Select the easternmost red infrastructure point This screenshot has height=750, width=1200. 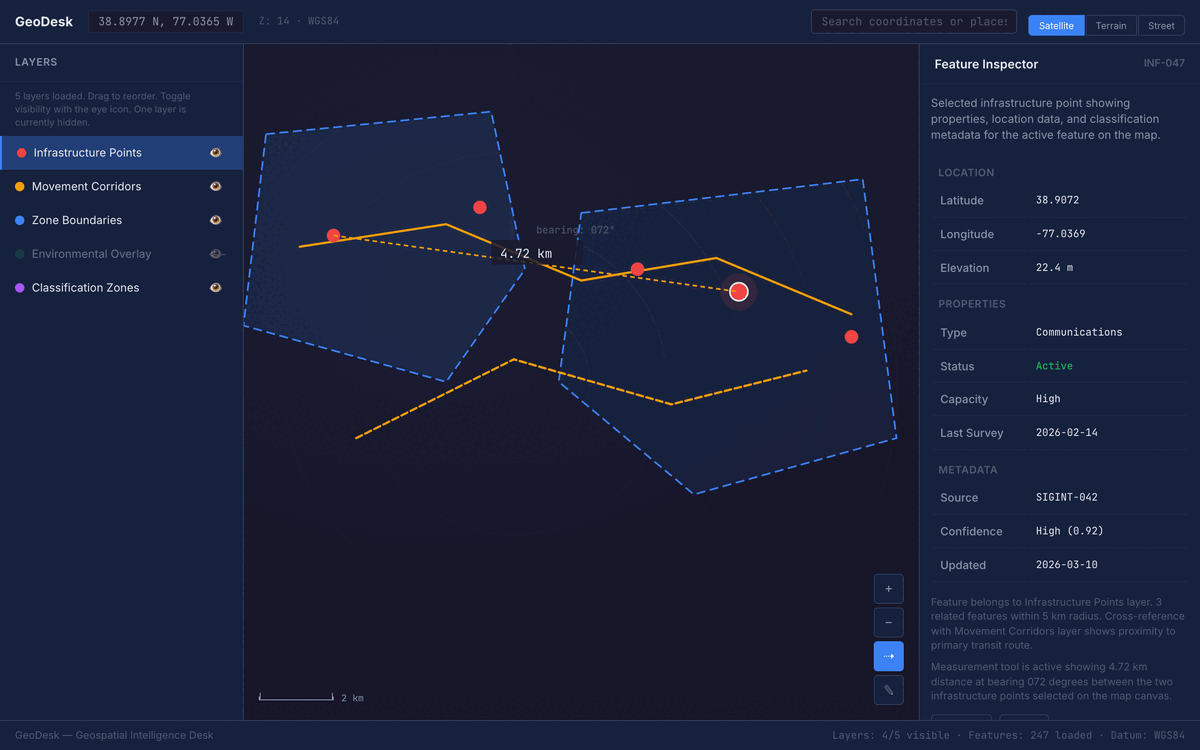point(851,337)
